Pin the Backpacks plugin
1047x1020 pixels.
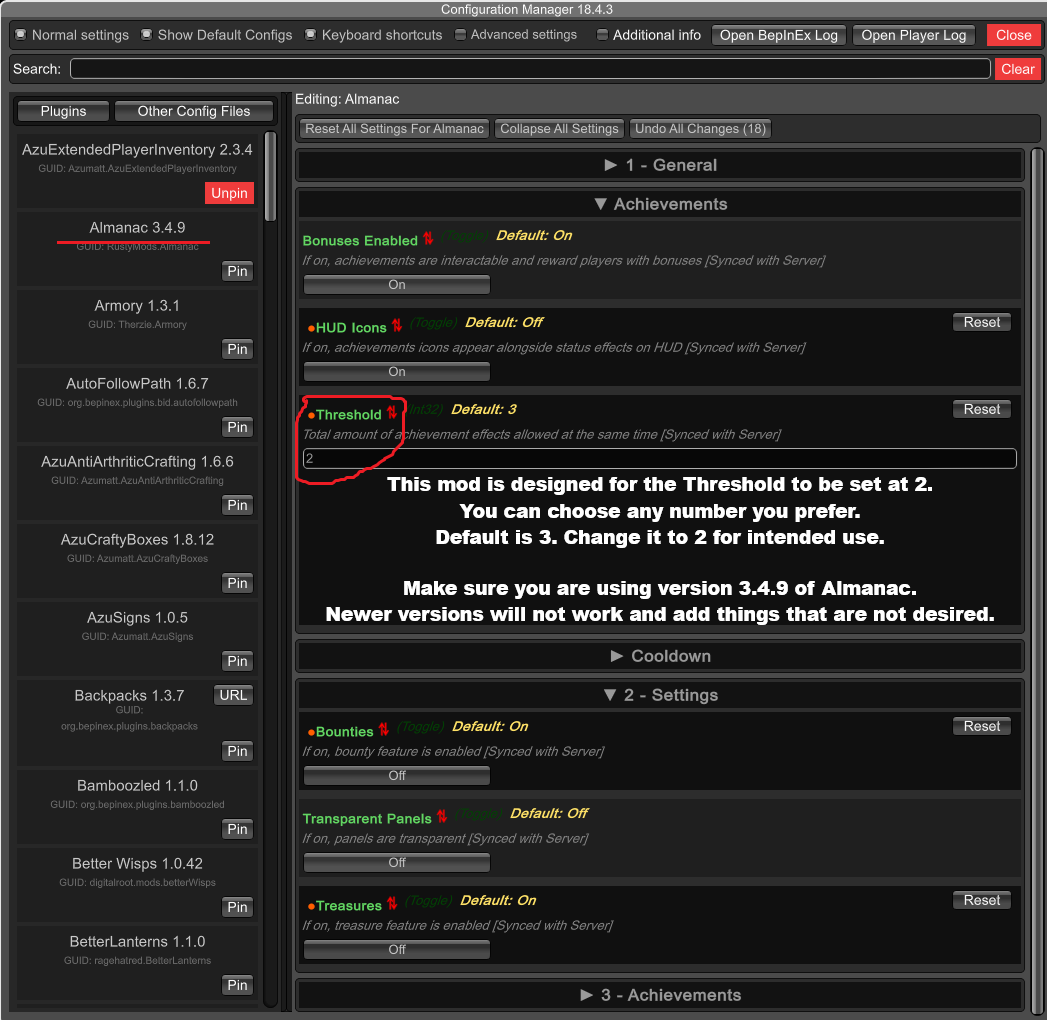point(237,751)
